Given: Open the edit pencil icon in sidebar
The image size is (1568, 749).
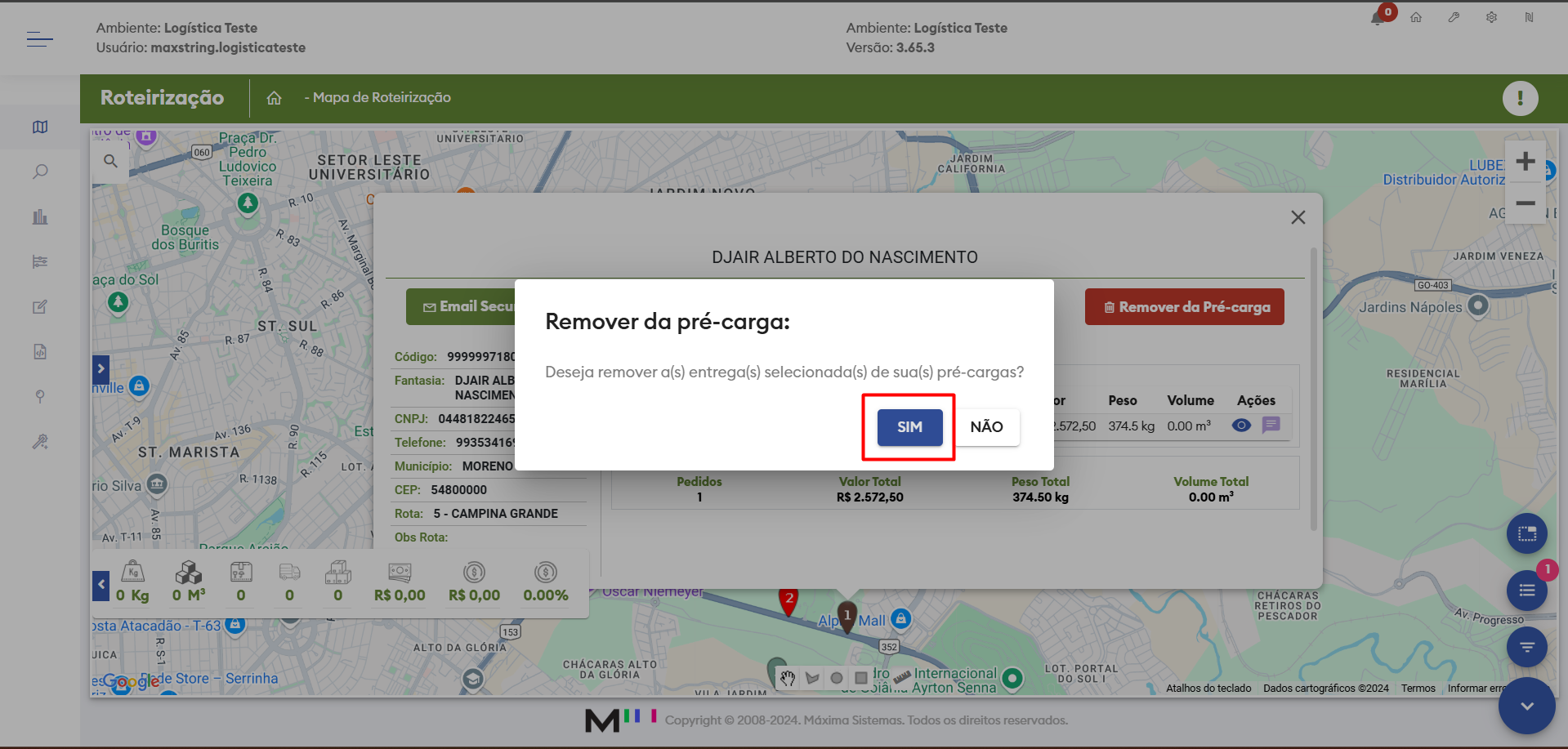Looking at the screenshot, I should point(40,306).
